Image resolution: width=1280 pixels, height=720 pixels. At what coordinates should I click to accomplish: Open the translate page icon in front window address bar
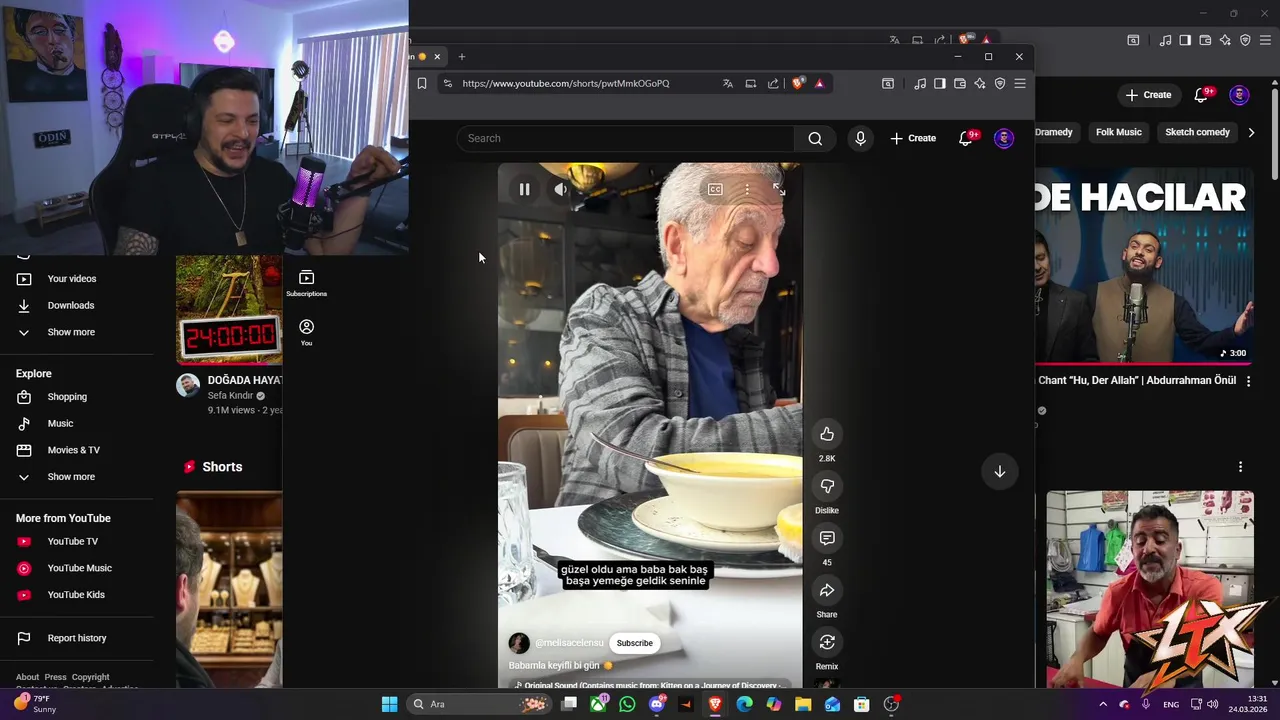pos(728,84)
